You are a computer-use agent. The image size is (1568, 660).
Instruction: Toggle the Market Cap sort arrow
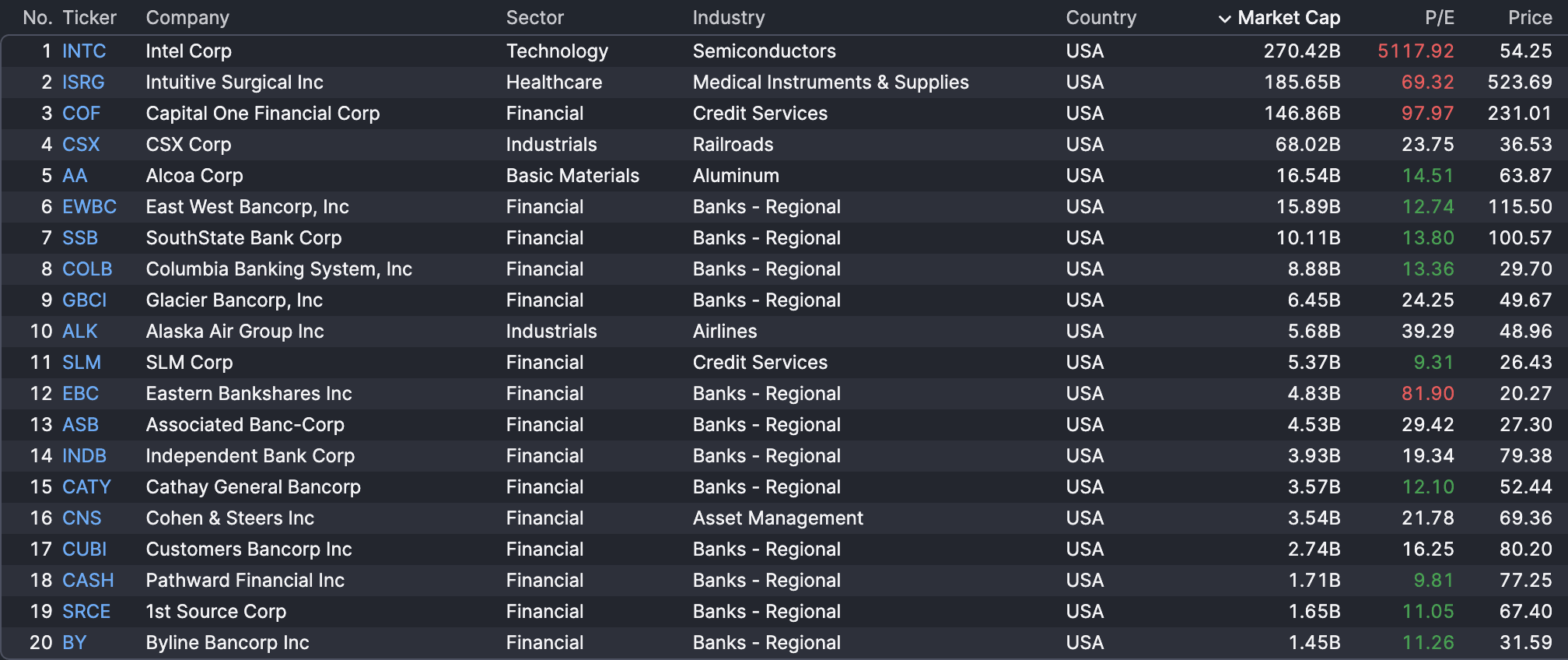(1224, 19)
